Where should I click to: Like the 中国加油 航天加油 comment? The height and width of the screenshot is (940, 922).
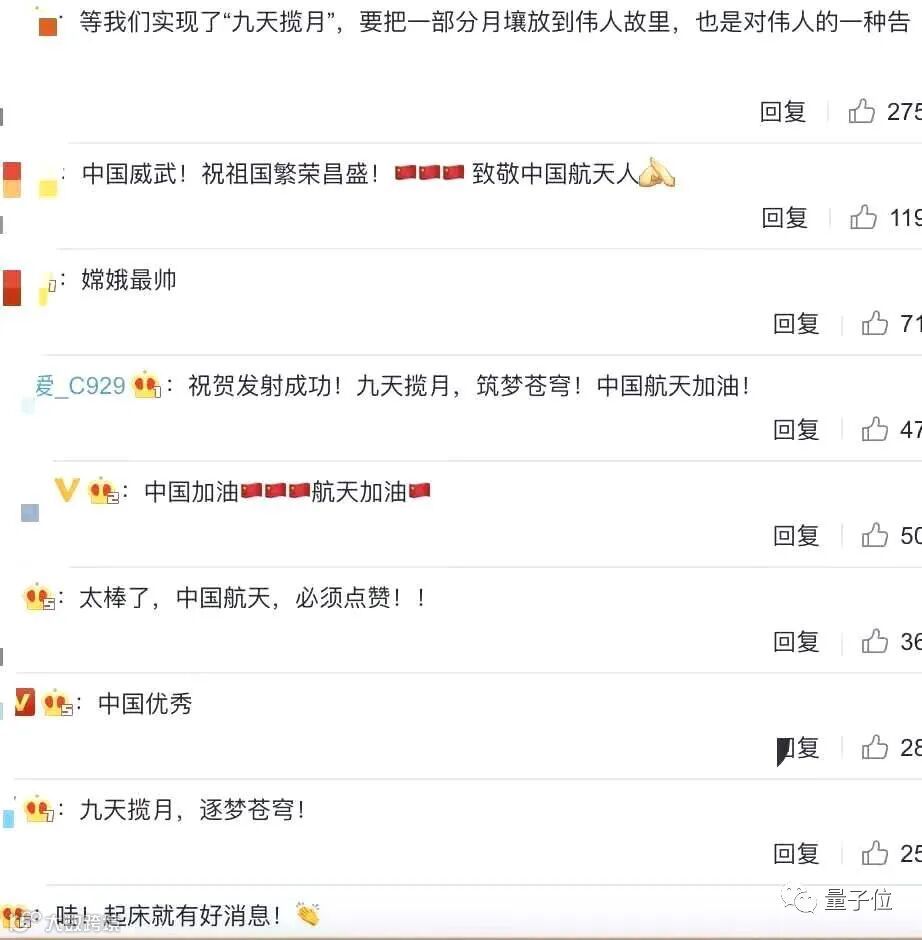point(875,535)
